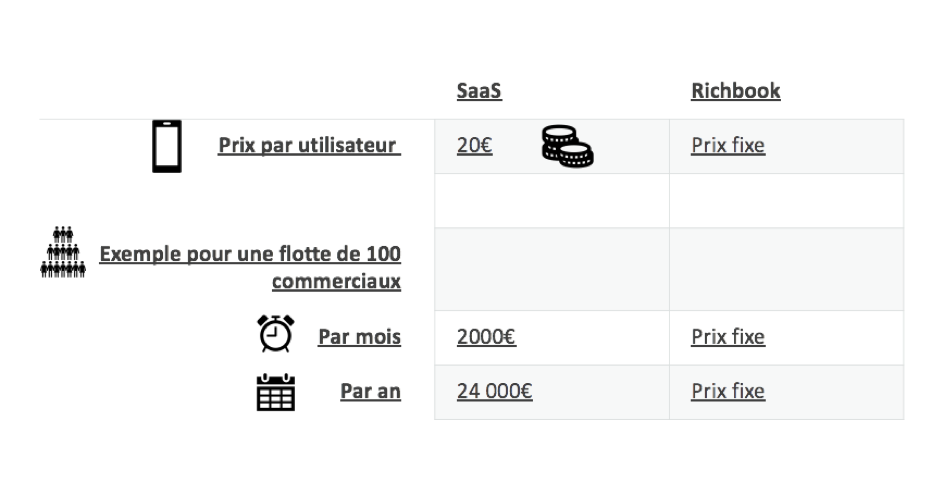
Task: Click the stacked coins icon
Action: 567,146
